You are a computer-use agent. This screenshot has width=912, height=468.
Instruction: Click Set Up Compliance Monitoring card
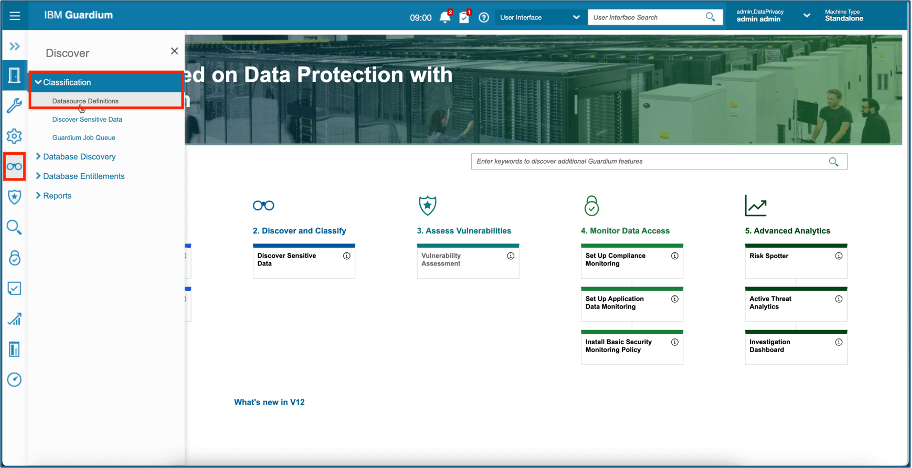coord(632,262)
